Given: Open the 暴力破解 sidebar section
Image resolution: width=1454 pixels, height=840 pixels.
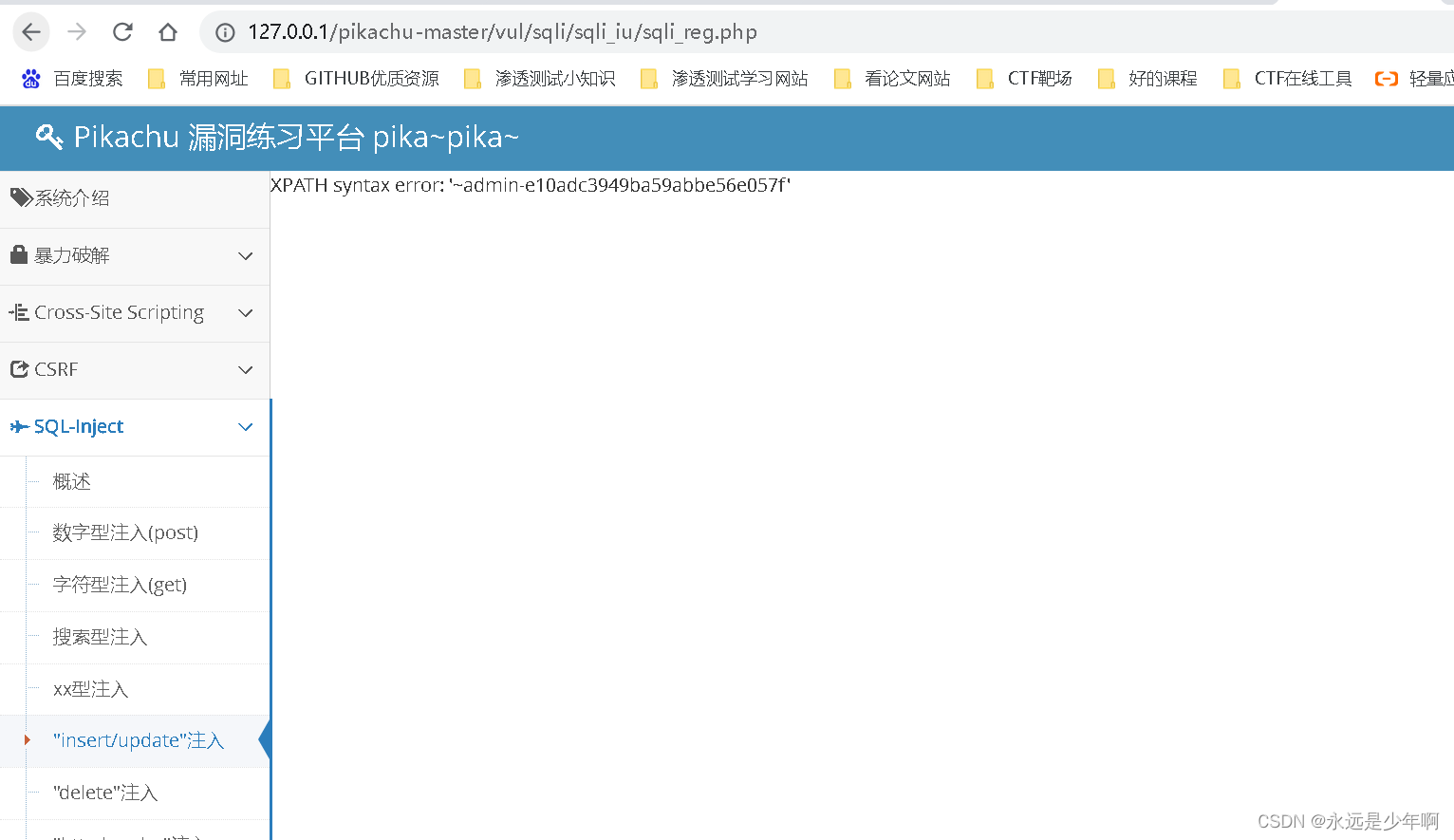Looking at the screenshot, I should [x=135, y=256].
